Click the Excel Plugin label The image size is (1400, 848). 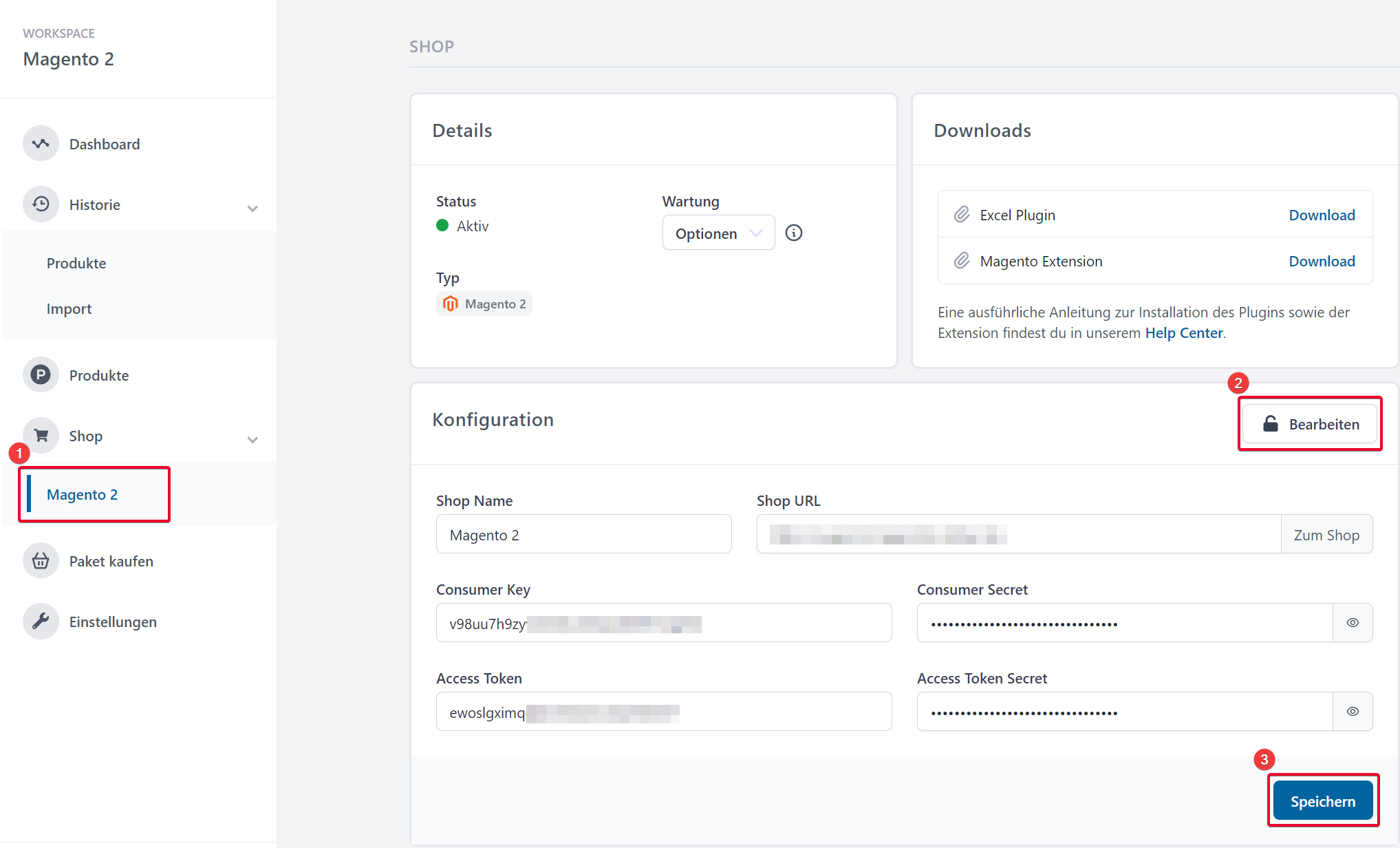[x=1017, y=215]
